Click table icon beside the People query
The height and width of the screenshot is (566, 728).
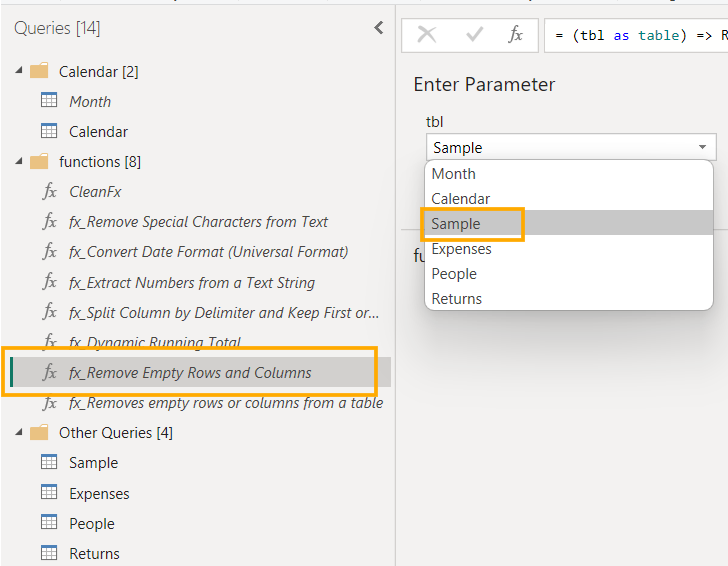click(49, 523)
